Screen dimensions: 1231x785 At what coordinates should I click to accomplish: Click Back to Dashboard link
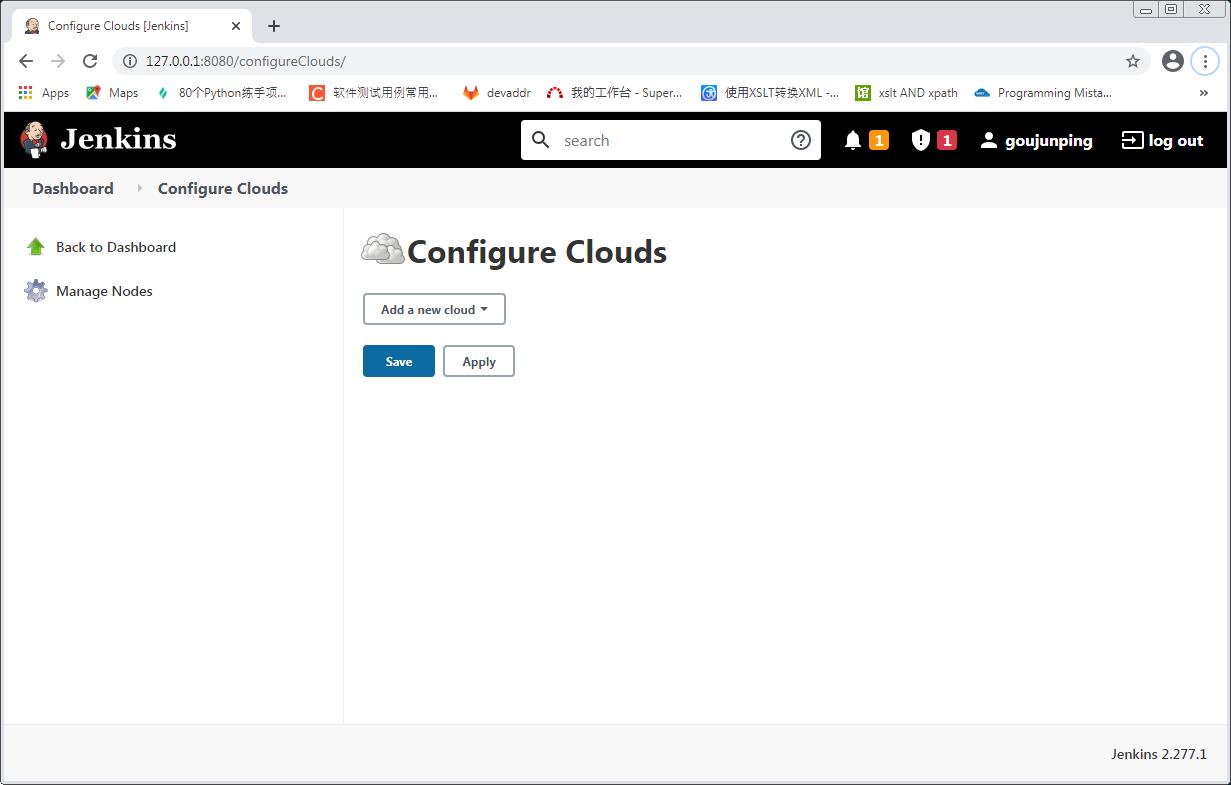point(116,247)
